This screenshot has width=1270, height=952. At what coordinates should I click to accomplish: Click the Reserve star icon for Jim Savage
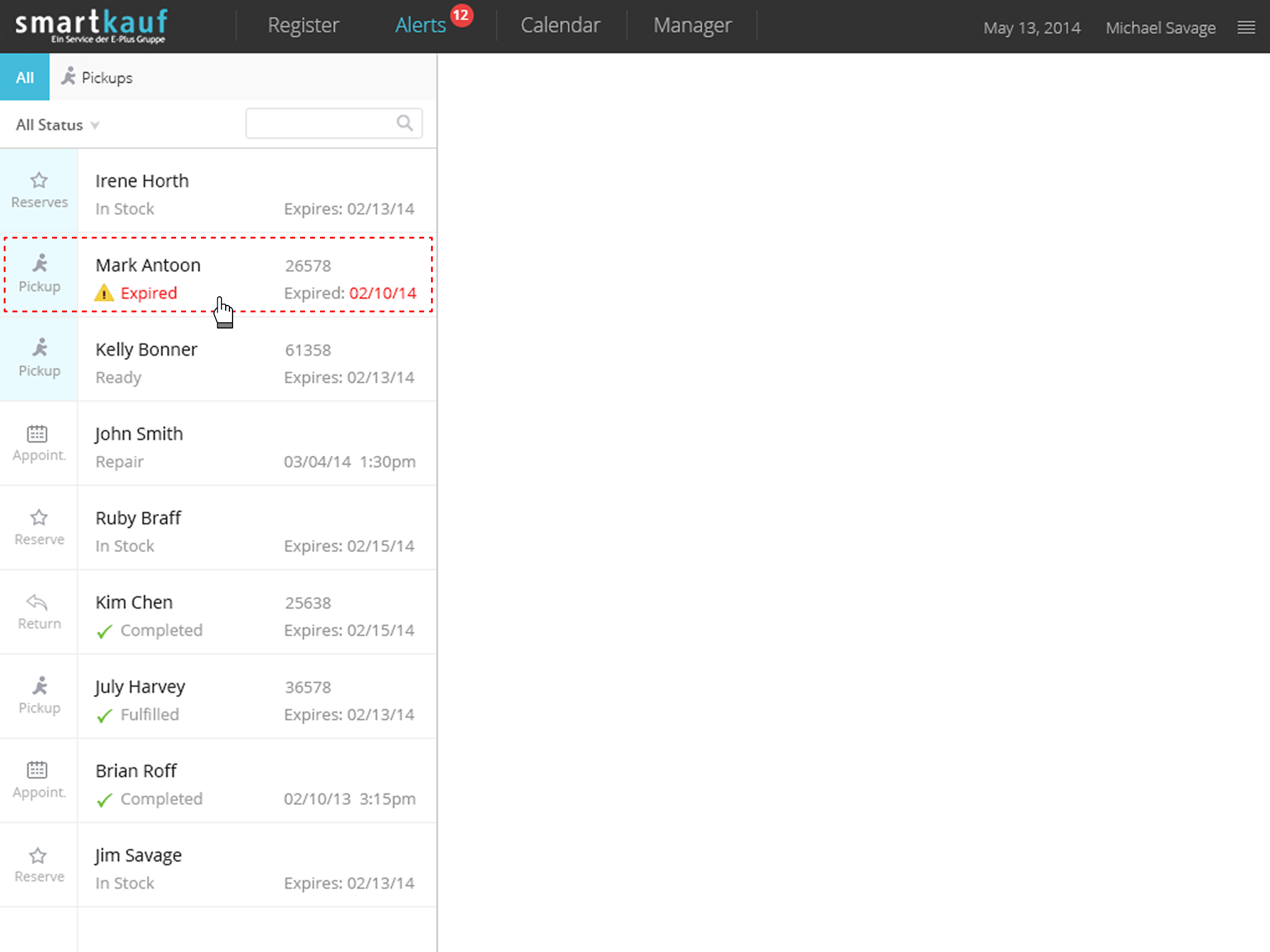[x=38, y=856]
